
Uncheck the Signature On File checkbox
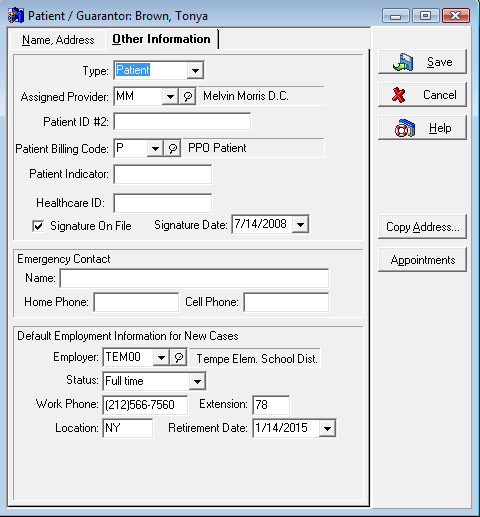pos(38,226)
